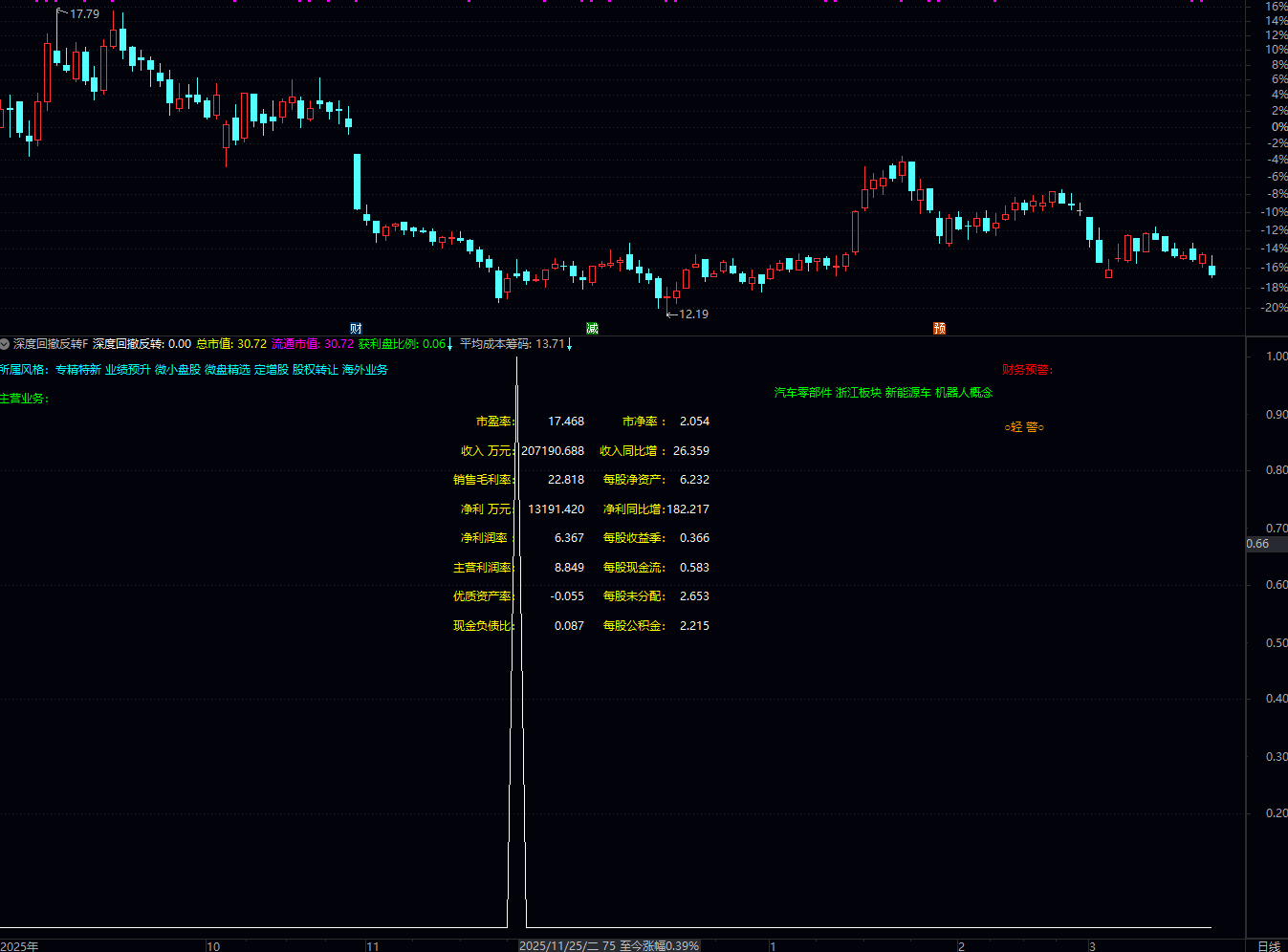This screenshot has height=952, width=1288.
Task: Click the 所属风格 label
Action: [24, 370]
